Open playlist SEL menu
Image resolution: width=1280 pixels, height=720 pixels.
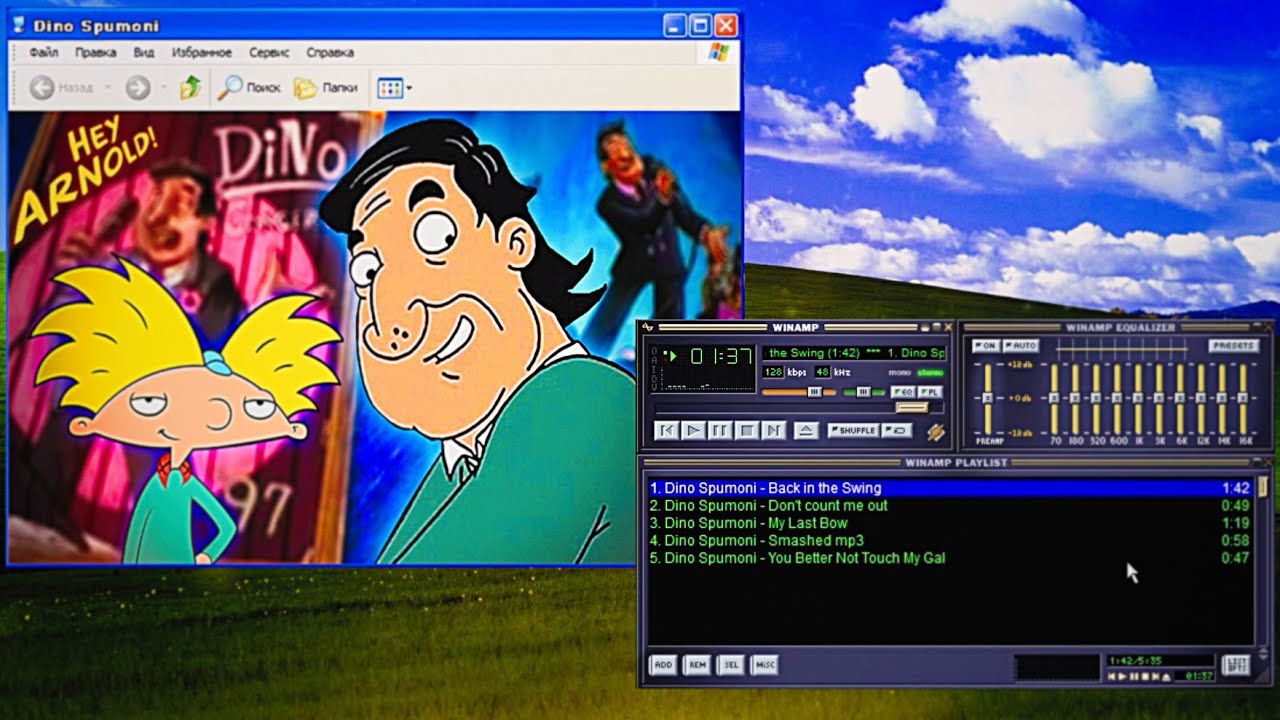click(x=731, y=664)
